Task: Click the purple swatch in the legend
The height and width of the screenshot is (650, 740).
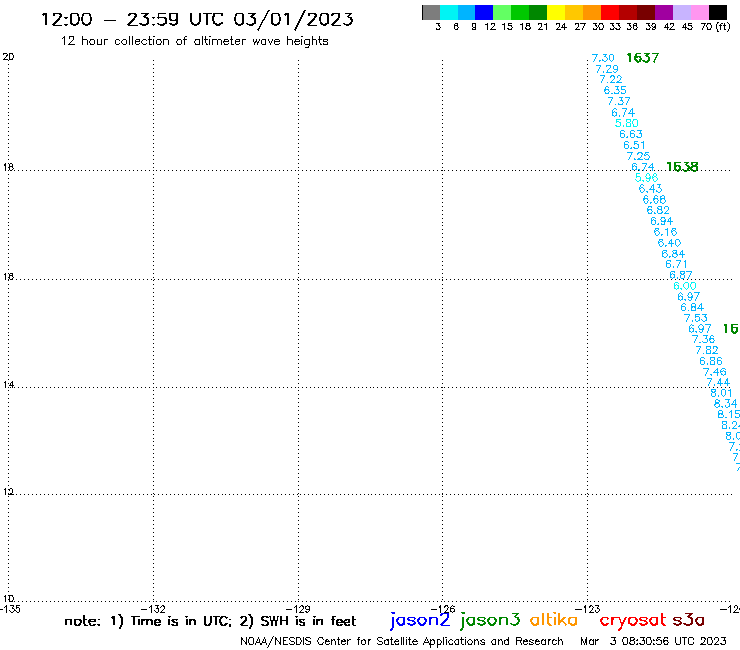Action: coord(664,12)
